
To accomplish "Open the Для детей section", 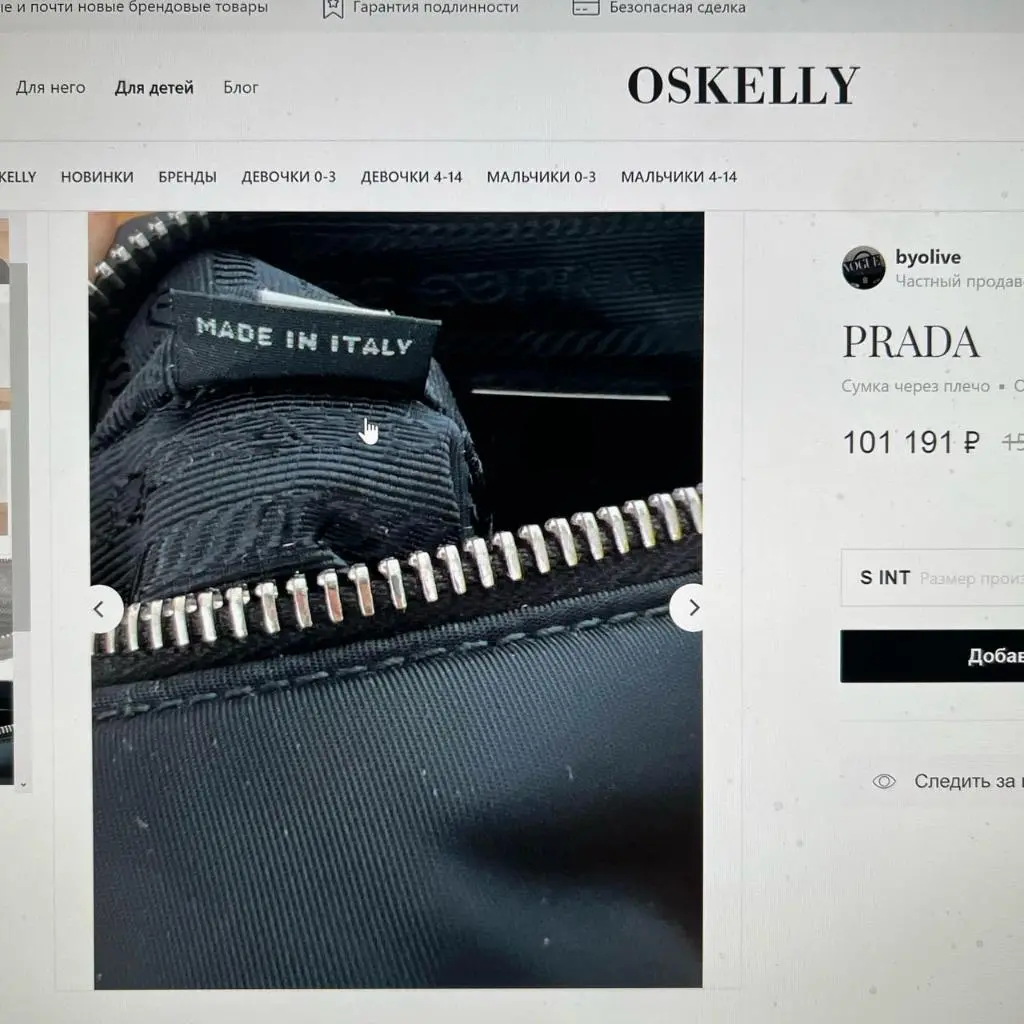I will (154, 88).
